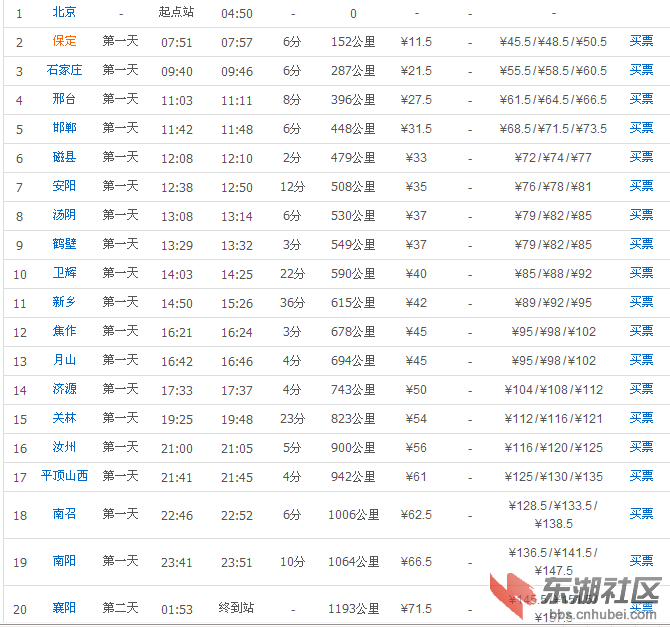The height and width of the screenshot is (627, 670).
Task: Open the 保定 station link
Action: click(x=64, y=41)
